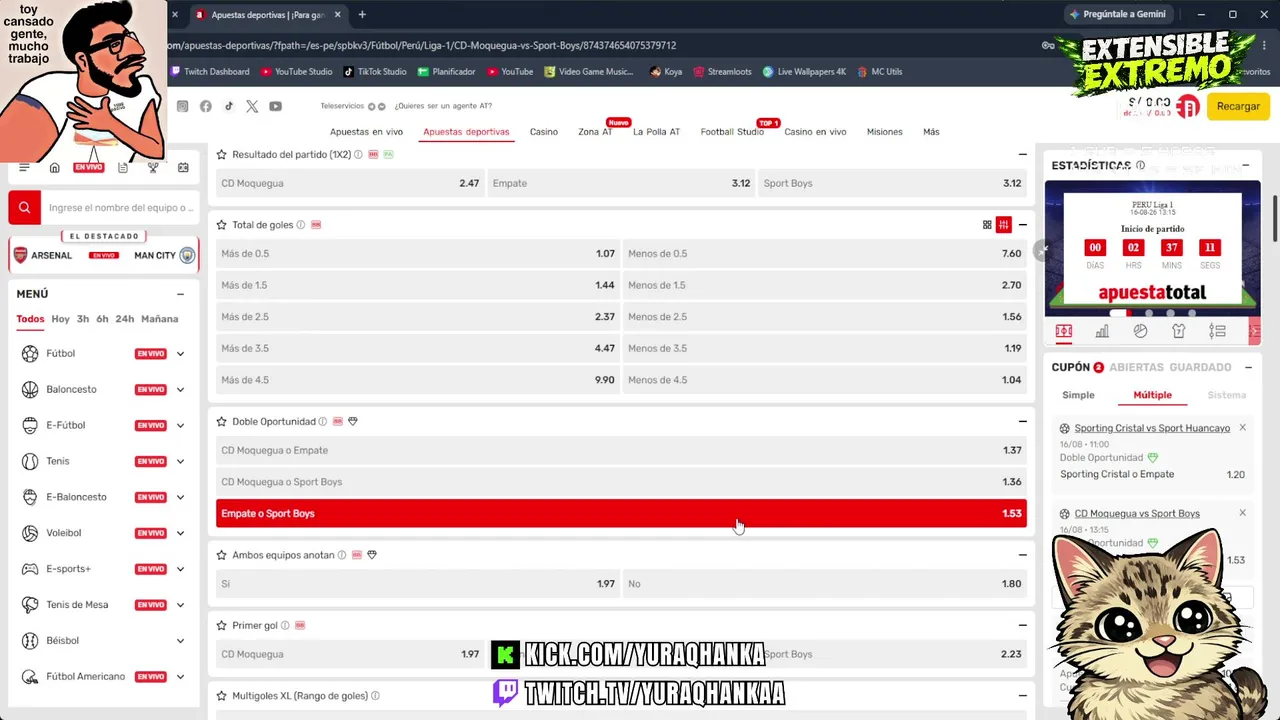1280x720 pixels.
Task: Expand the E-Fútbol sport category
Action: tap(180, 426)
